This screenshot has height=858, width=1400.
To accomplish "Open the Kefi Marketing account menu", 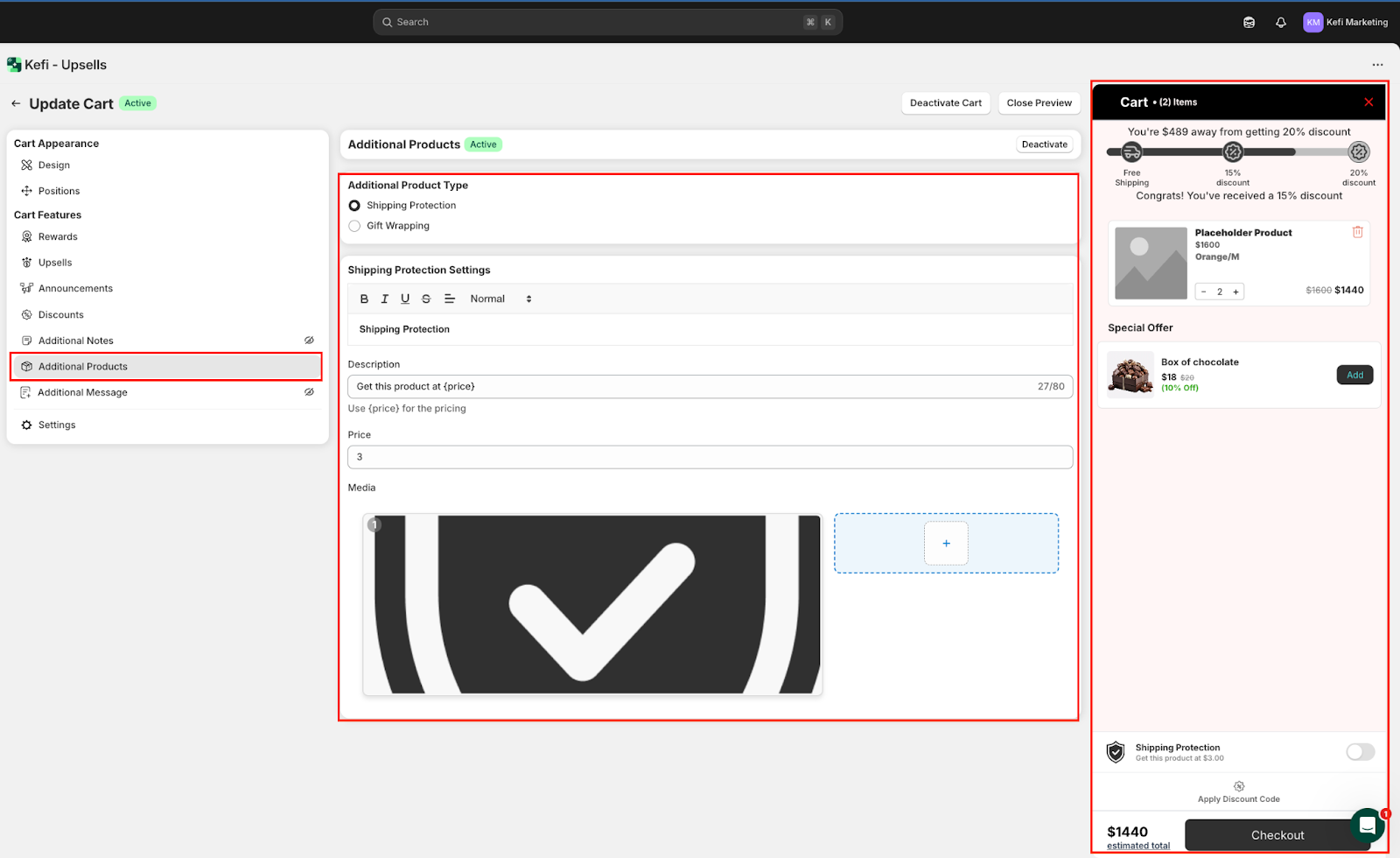I will point(1345,23).
